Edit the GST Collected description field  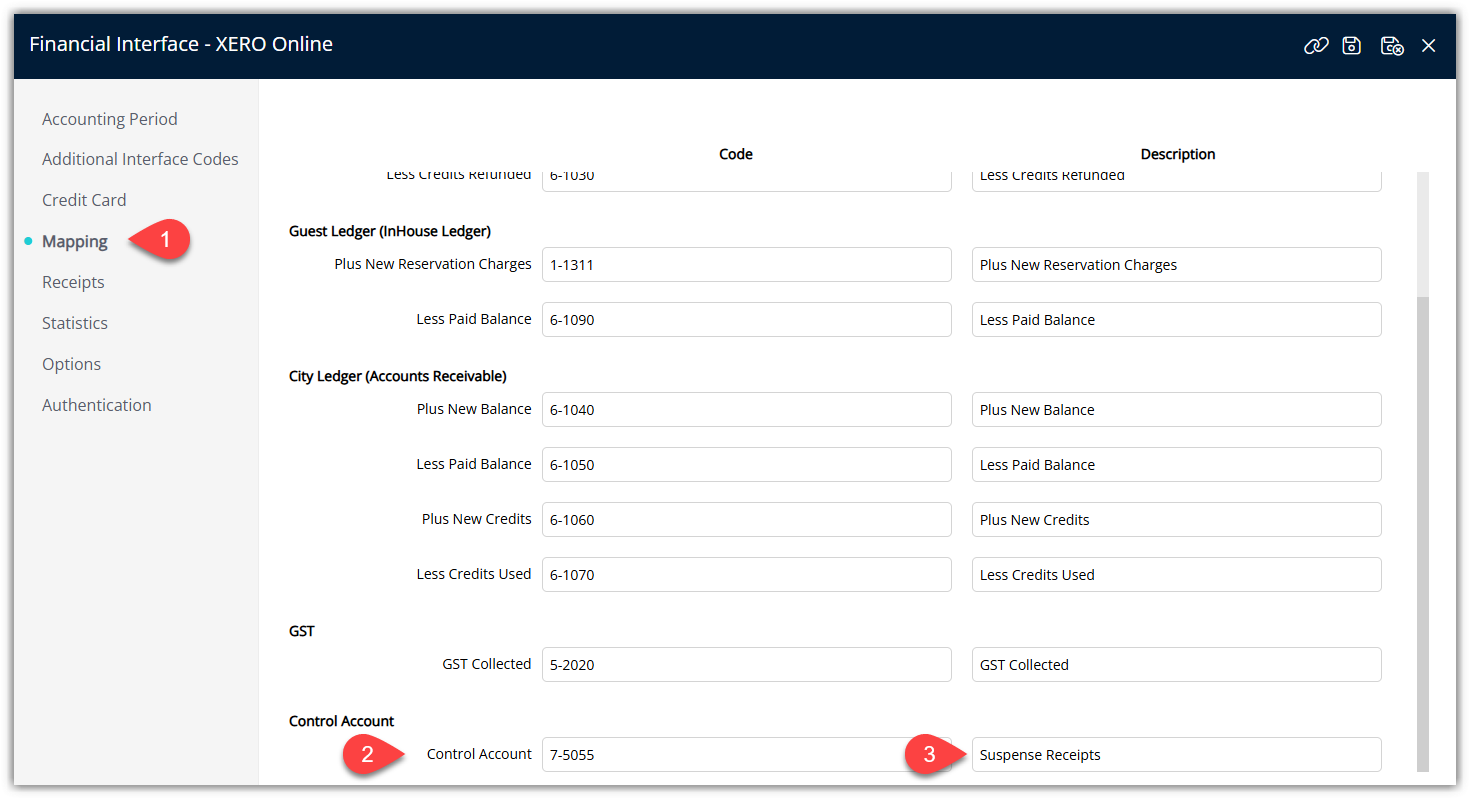click(x=1177, y=665)
